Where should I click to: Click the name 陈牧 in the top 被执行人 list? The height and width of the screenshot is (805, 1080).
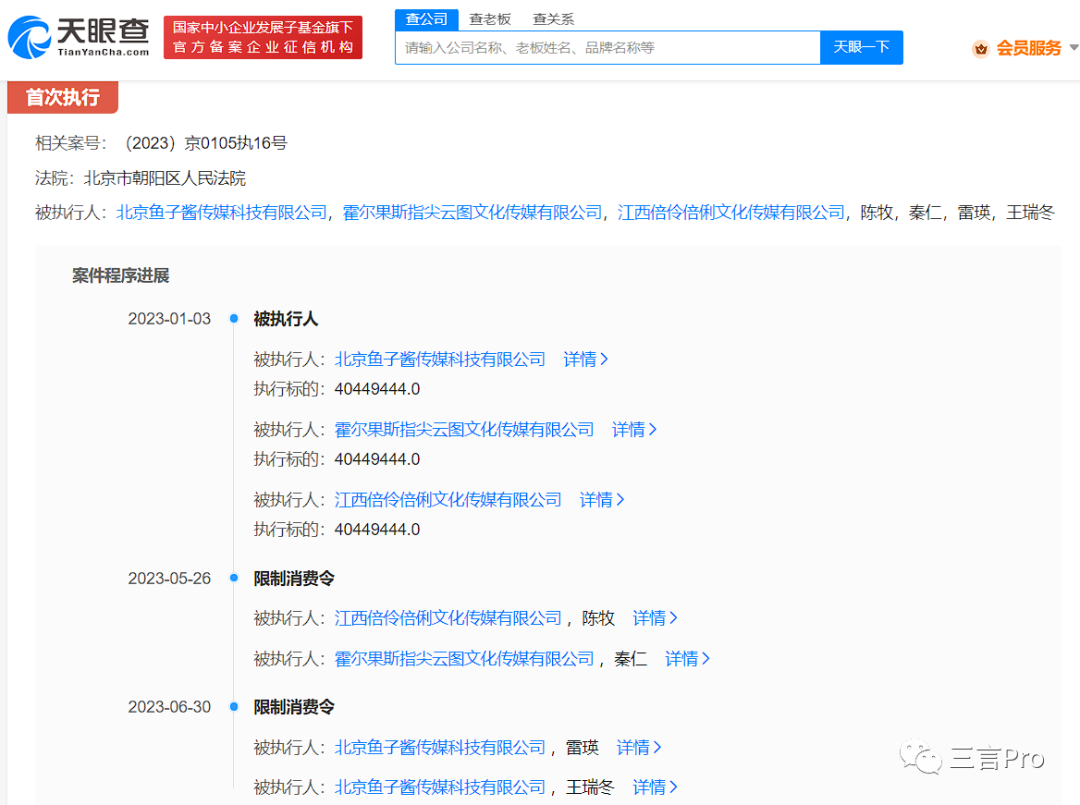click(x=876, y=213)
